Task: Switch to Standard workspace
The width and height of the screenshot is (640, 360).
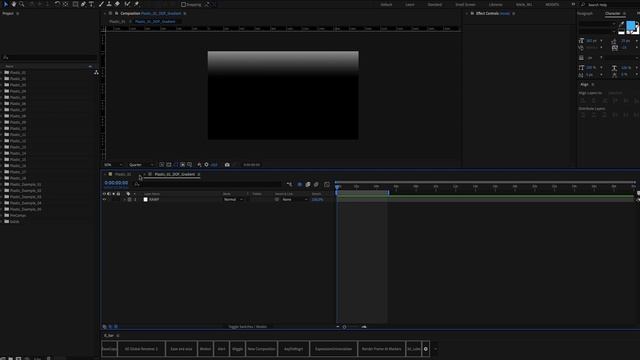Action: click(435, 4)
